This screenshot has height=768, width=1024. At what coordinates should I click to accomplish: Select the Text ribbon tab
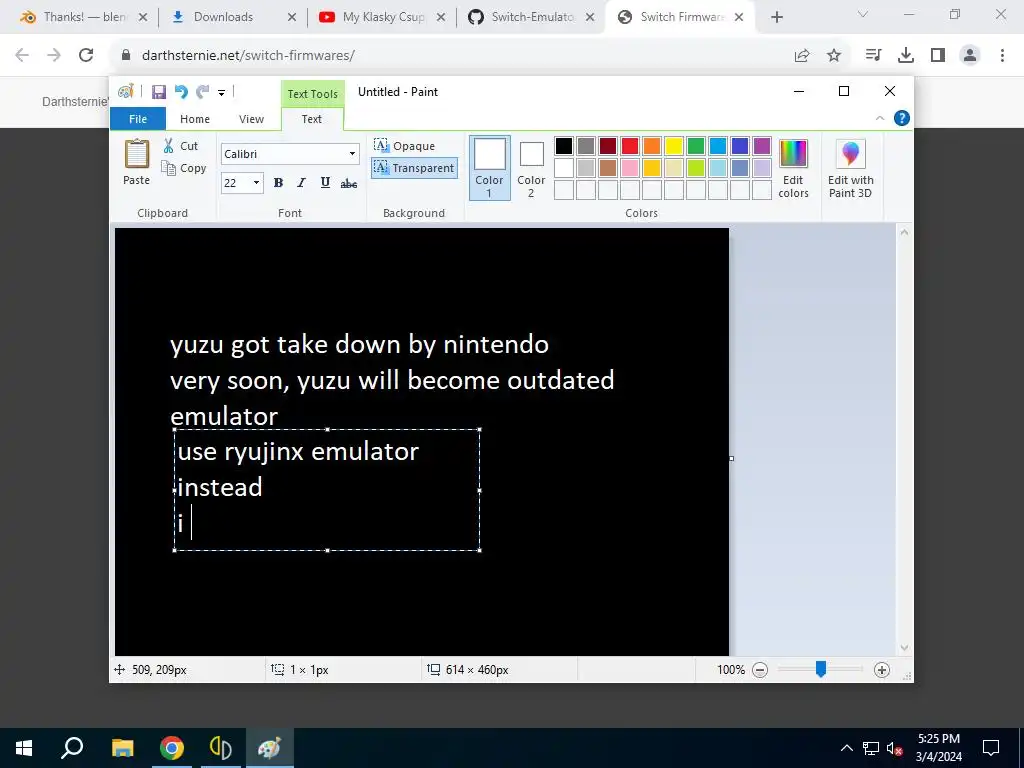tap(312, 119)
